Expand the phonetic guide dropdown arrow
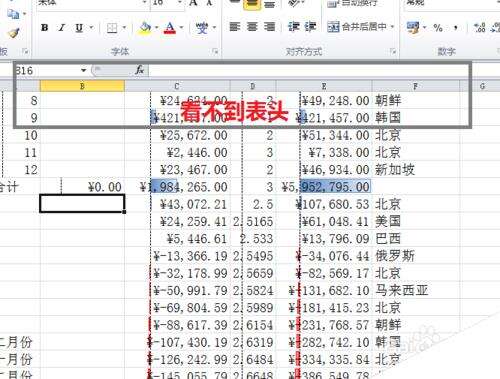500x379 pixels. (214, 28)
